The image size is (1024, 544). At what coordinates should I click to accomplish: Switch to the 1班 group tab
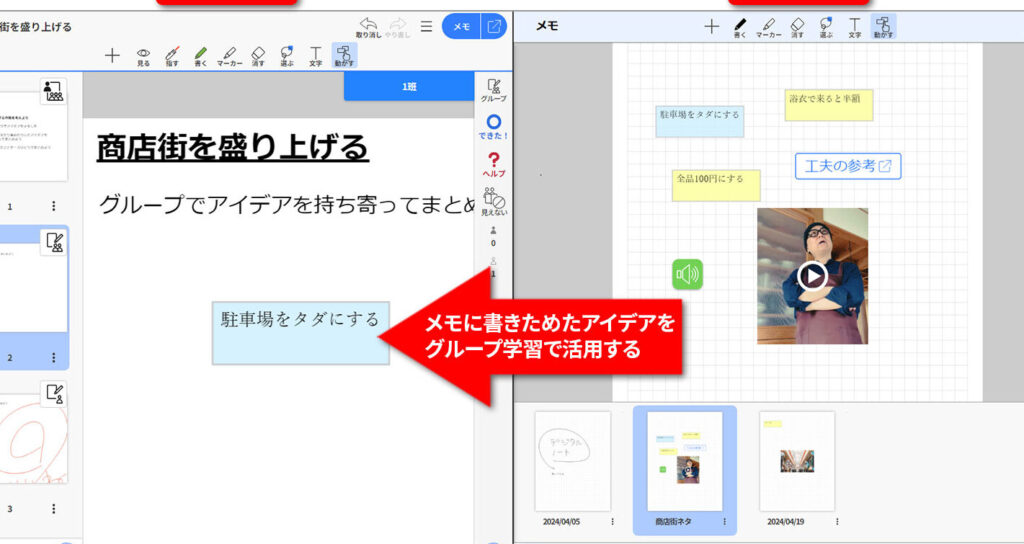click(x=409, y=87)
